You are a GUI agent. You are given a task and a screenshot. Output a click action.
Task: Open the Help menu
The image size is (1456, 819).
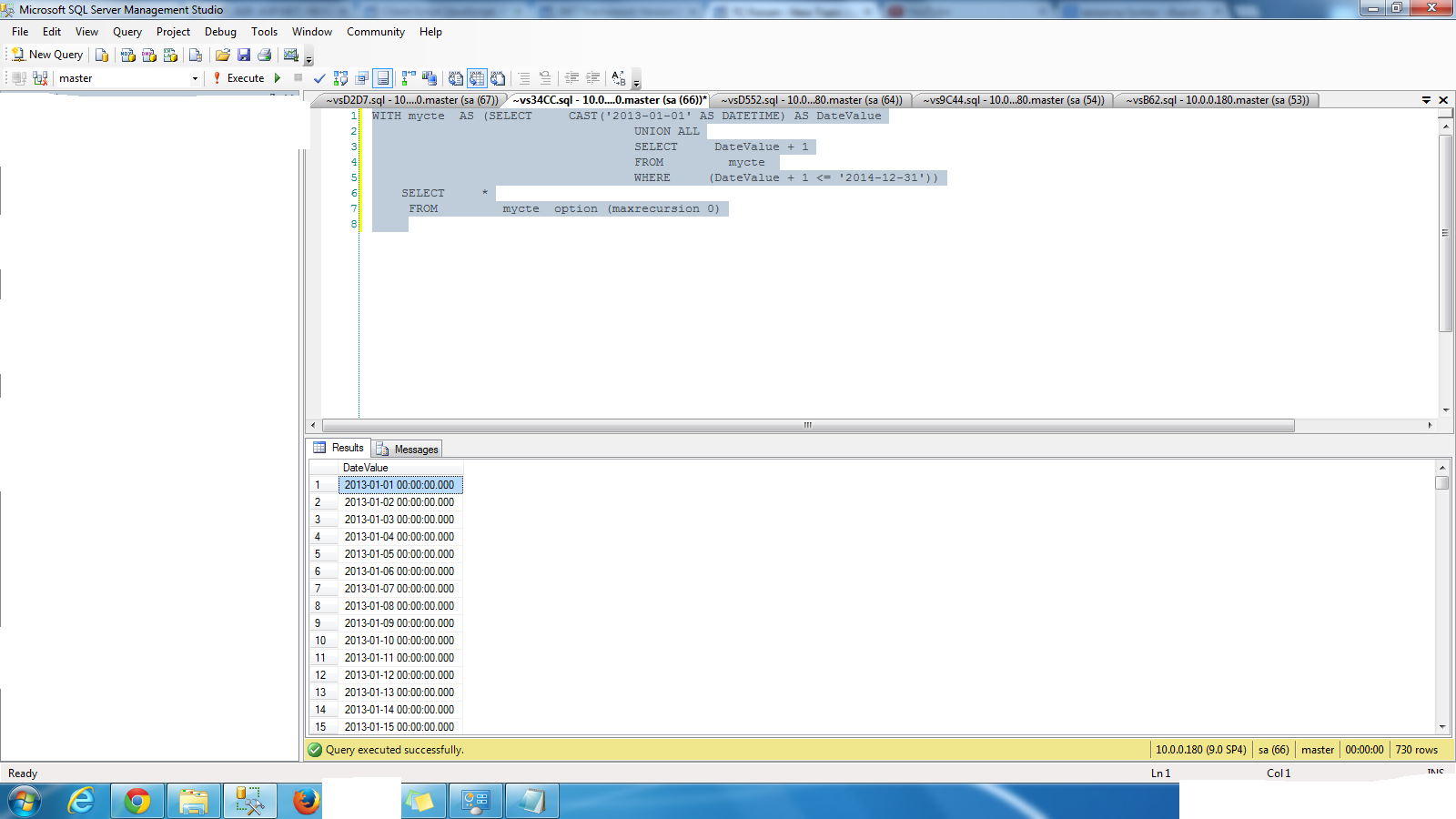(x=430, y=32)
